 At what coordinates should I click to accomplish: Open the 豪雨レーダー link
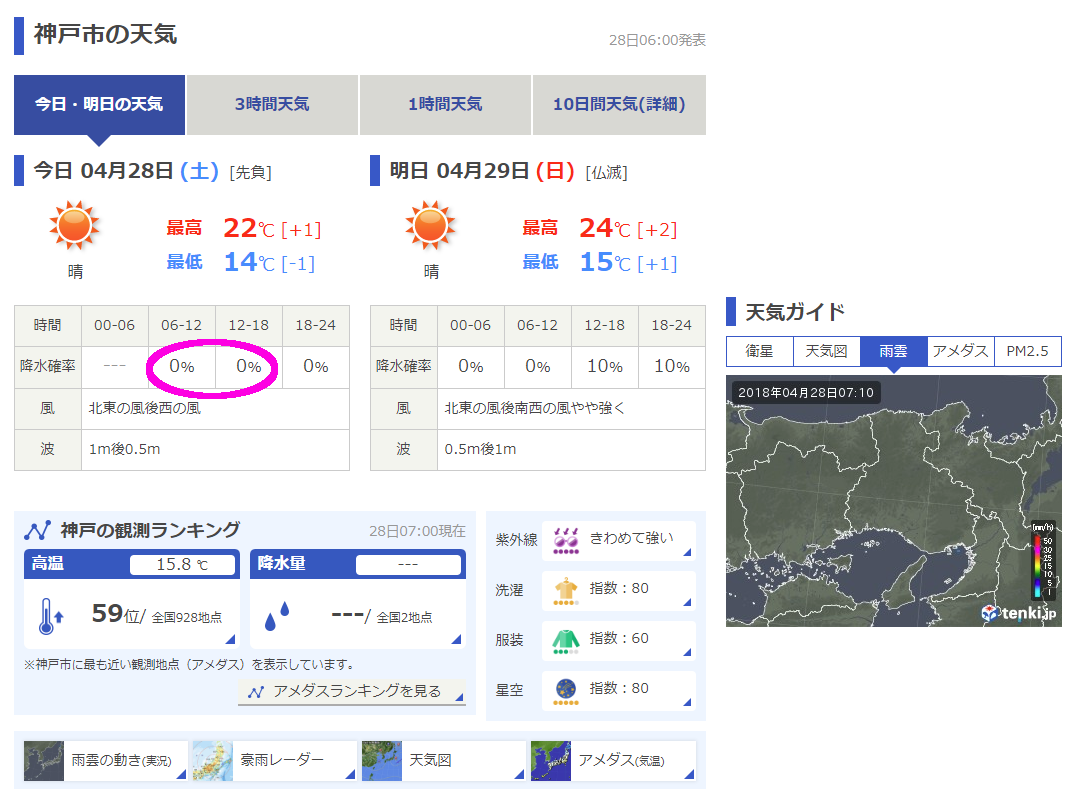tap(273, 760)
